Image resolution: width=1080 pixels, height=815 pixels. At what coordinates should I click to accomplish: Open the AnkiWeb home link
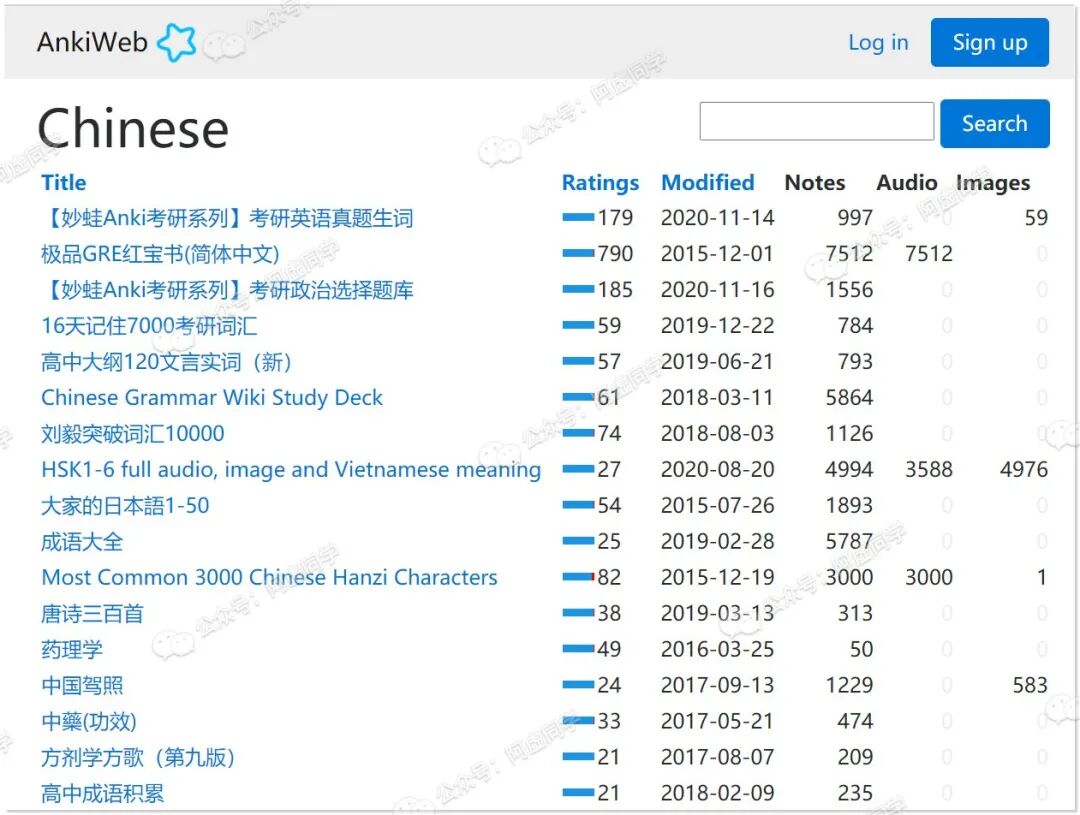pyautogui.click(x=92, y=42)
